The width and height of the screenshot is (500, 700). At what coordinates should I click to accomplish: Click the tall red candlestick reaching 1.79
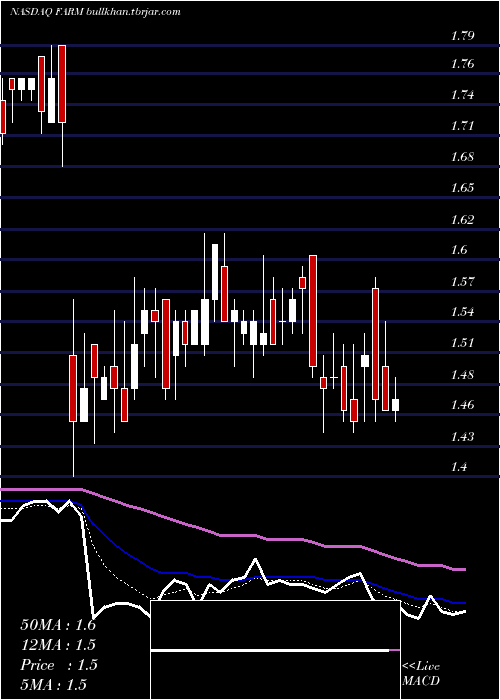tap(62, 84)
